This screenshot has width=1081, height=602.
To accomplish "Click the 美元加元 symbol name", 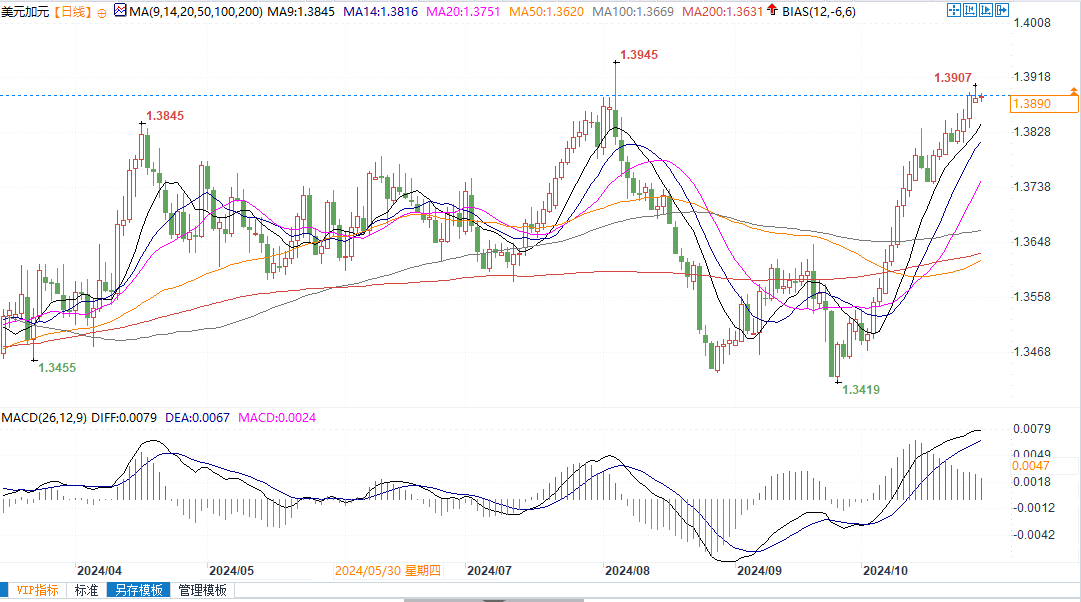I will tap(25, 12).
